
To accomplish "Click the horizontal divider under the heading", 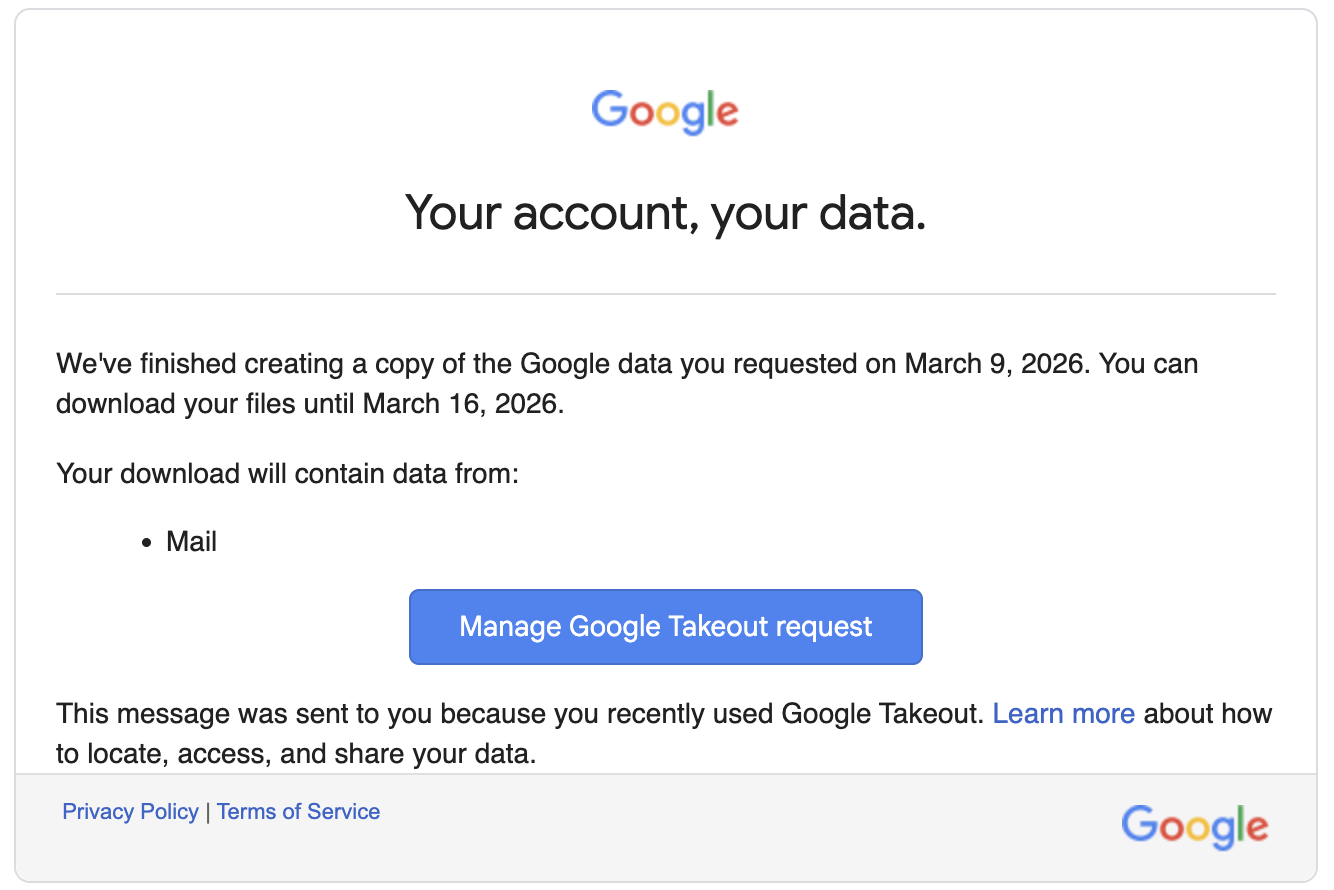I will [665, 292].
